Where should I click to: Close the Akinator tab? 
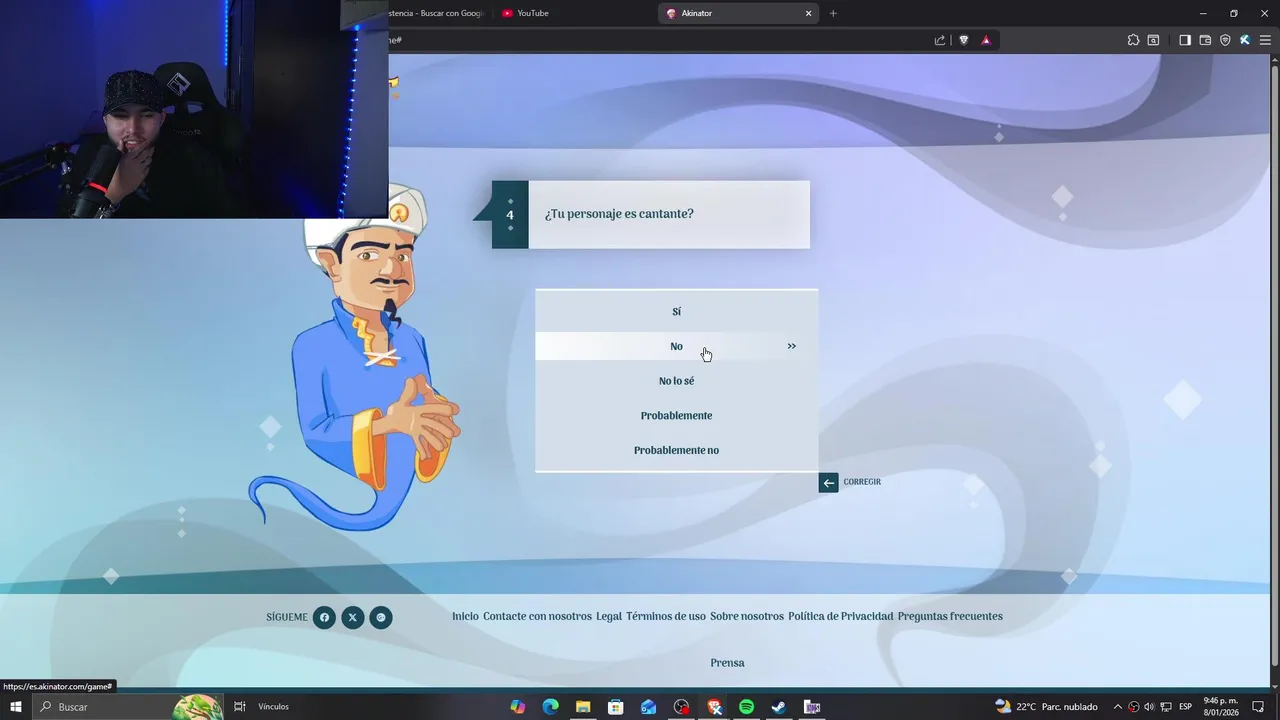pos(808,13)
